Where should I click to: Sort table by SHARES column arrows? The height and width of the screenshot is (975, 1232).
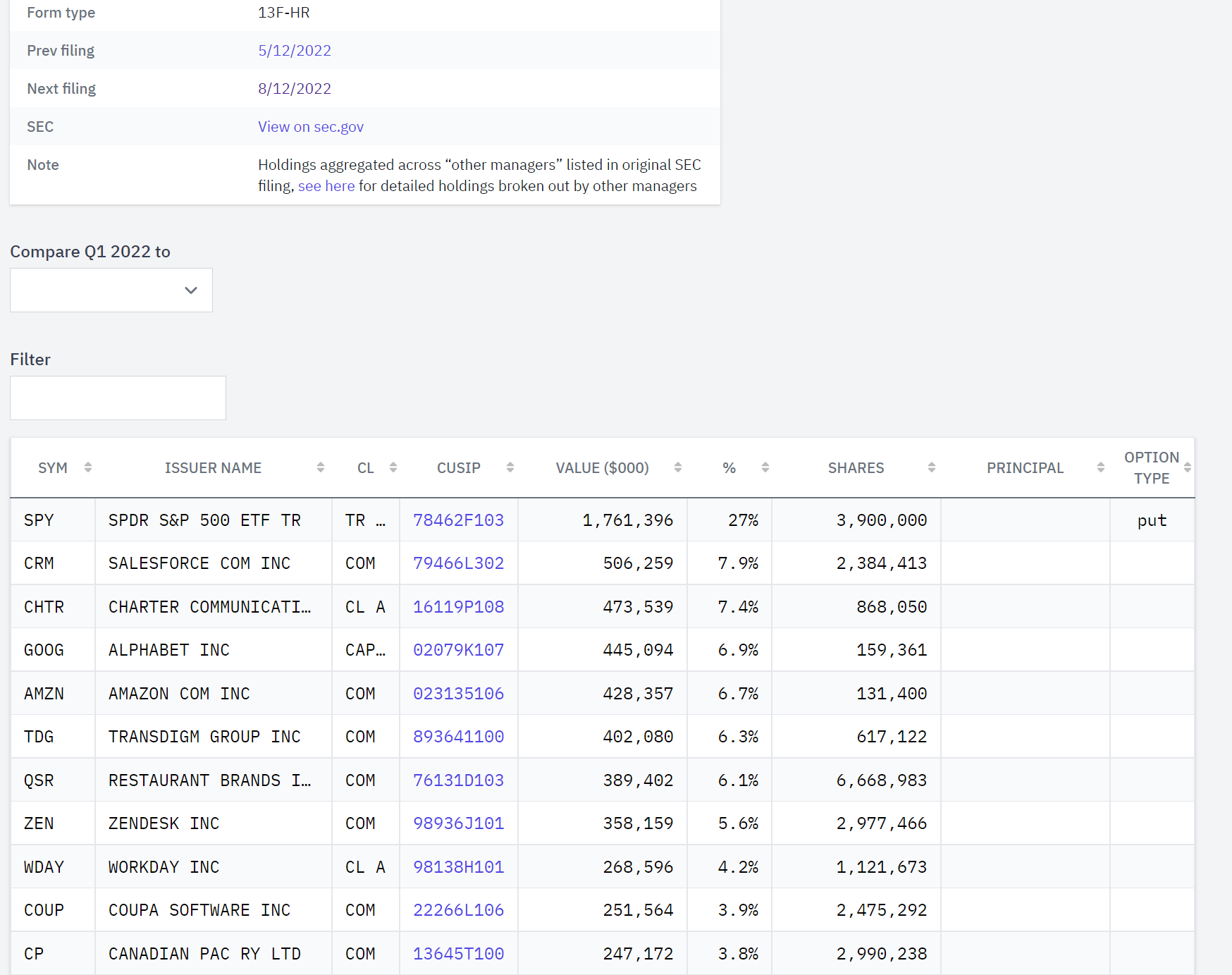point(932,467)
